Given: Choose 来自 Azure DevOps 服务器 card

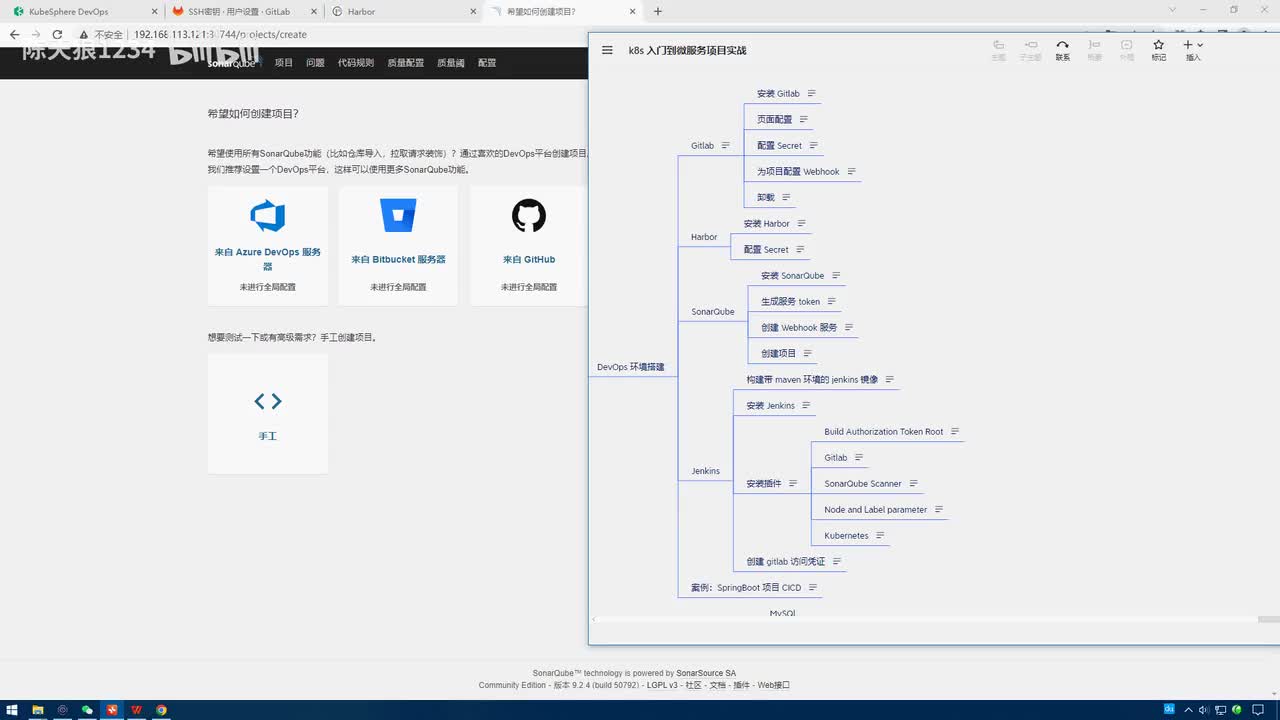Looking at the screenshot, I should point(268,246).
